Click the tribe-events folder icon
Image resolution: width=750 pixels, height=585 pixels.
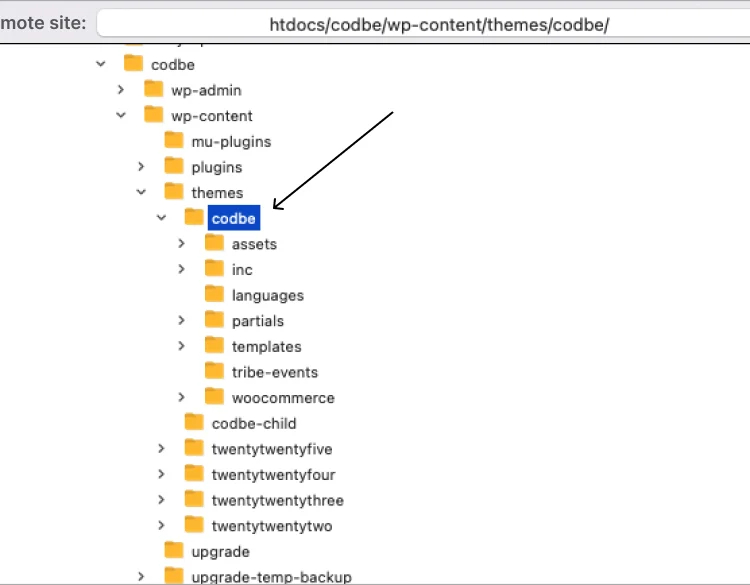tap(214, 370)
